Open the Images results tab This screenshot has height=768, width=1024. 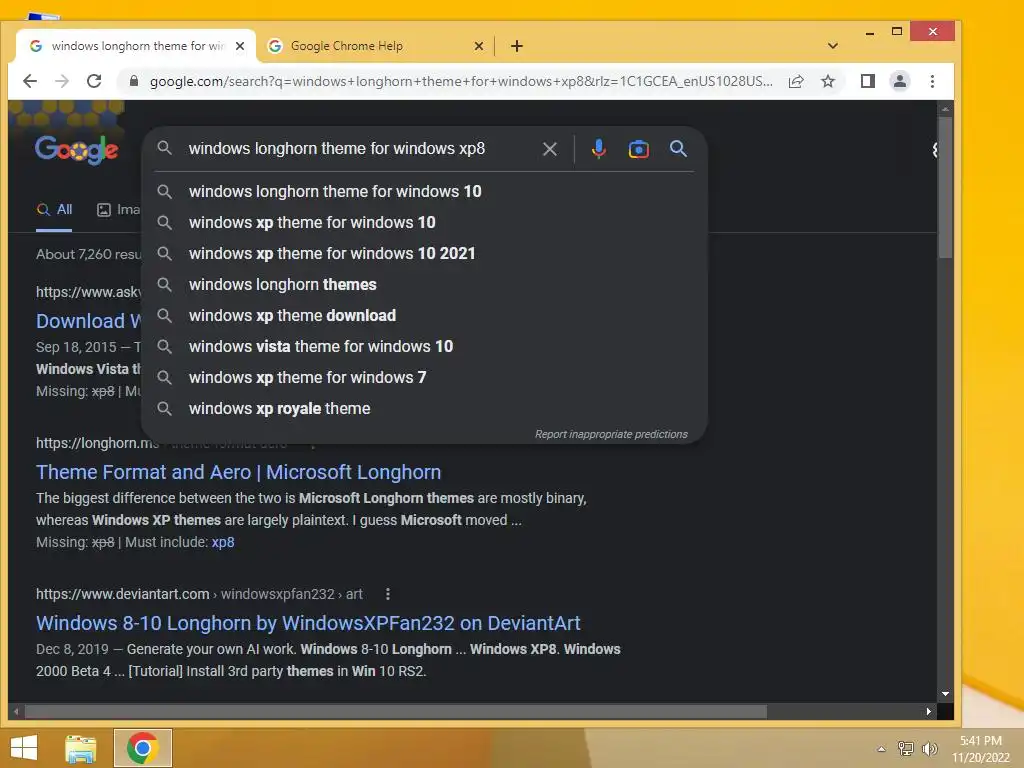[x=118, y=210]
